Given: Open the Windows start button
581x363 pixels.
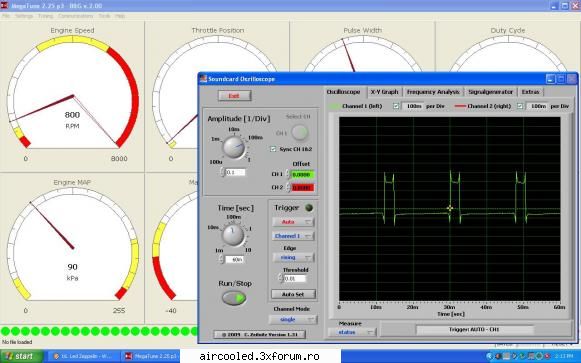Looking at the screenshot, I should (21, 356).
